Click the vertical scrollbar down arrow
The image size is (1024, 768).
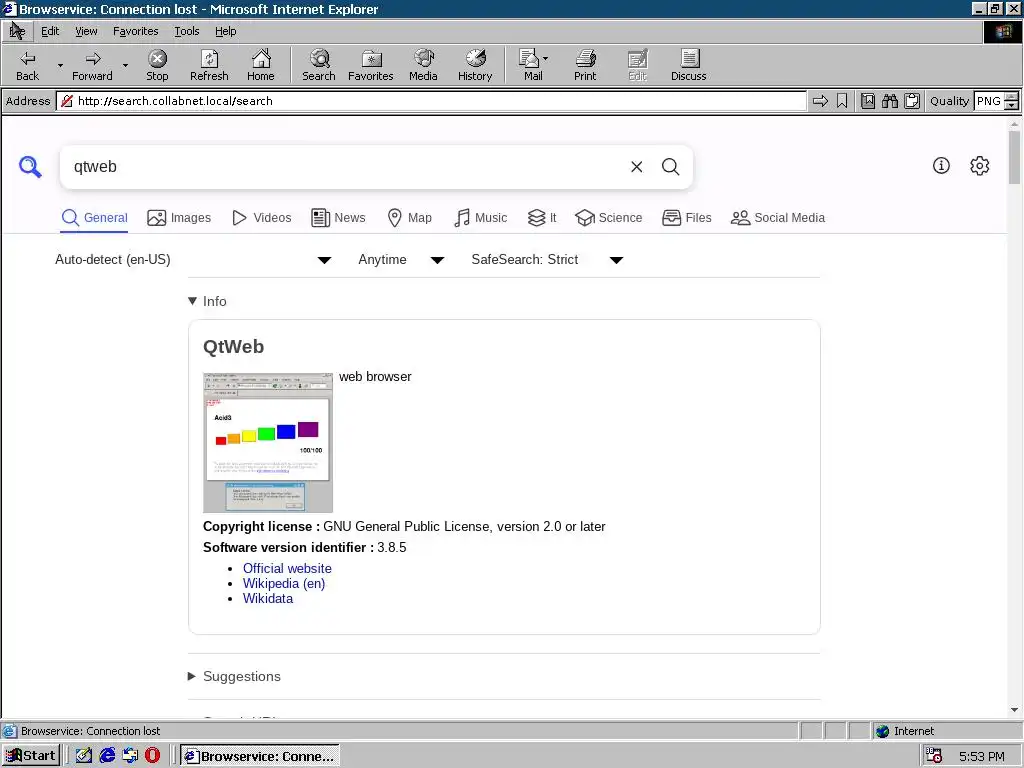point(1014,709)
